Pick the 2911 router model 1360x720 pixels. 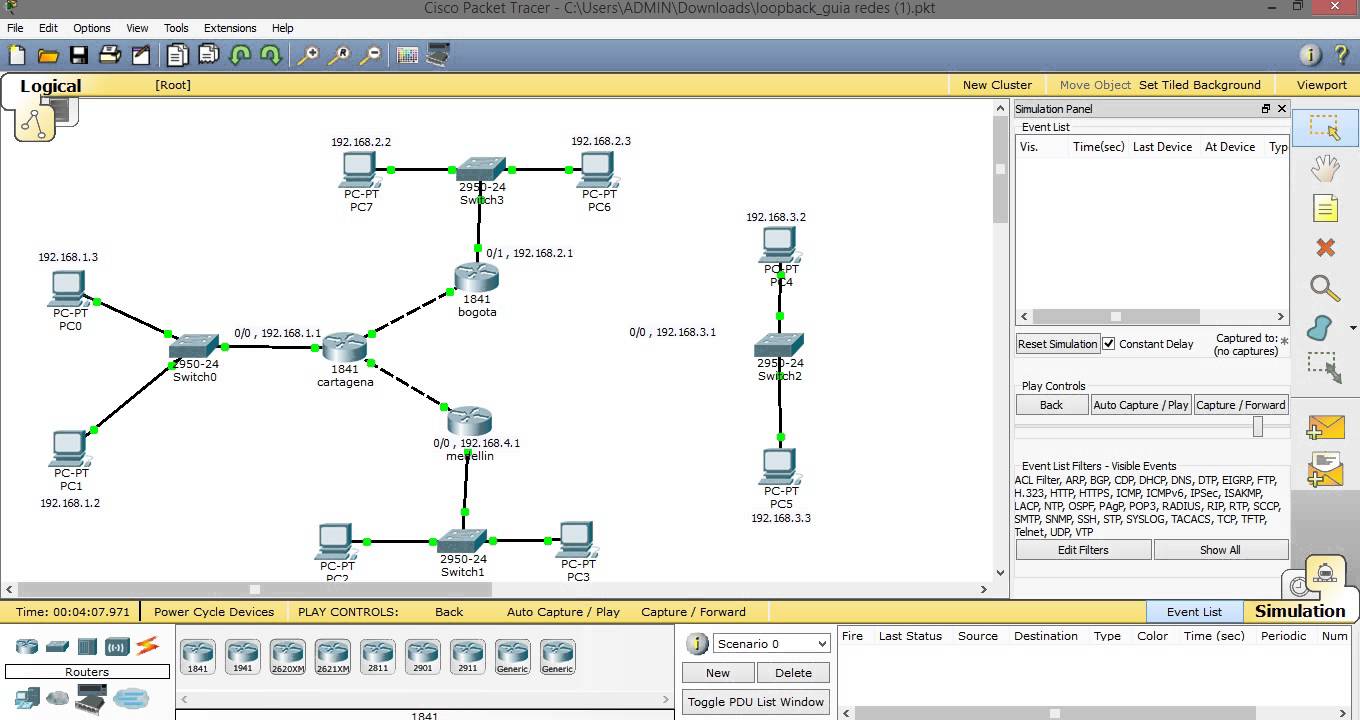tap(468, 656)
